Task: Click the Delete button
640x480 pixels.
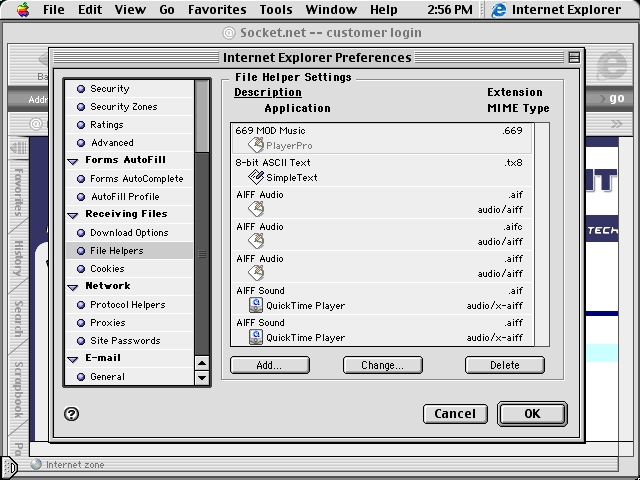Action: point(504,365)
